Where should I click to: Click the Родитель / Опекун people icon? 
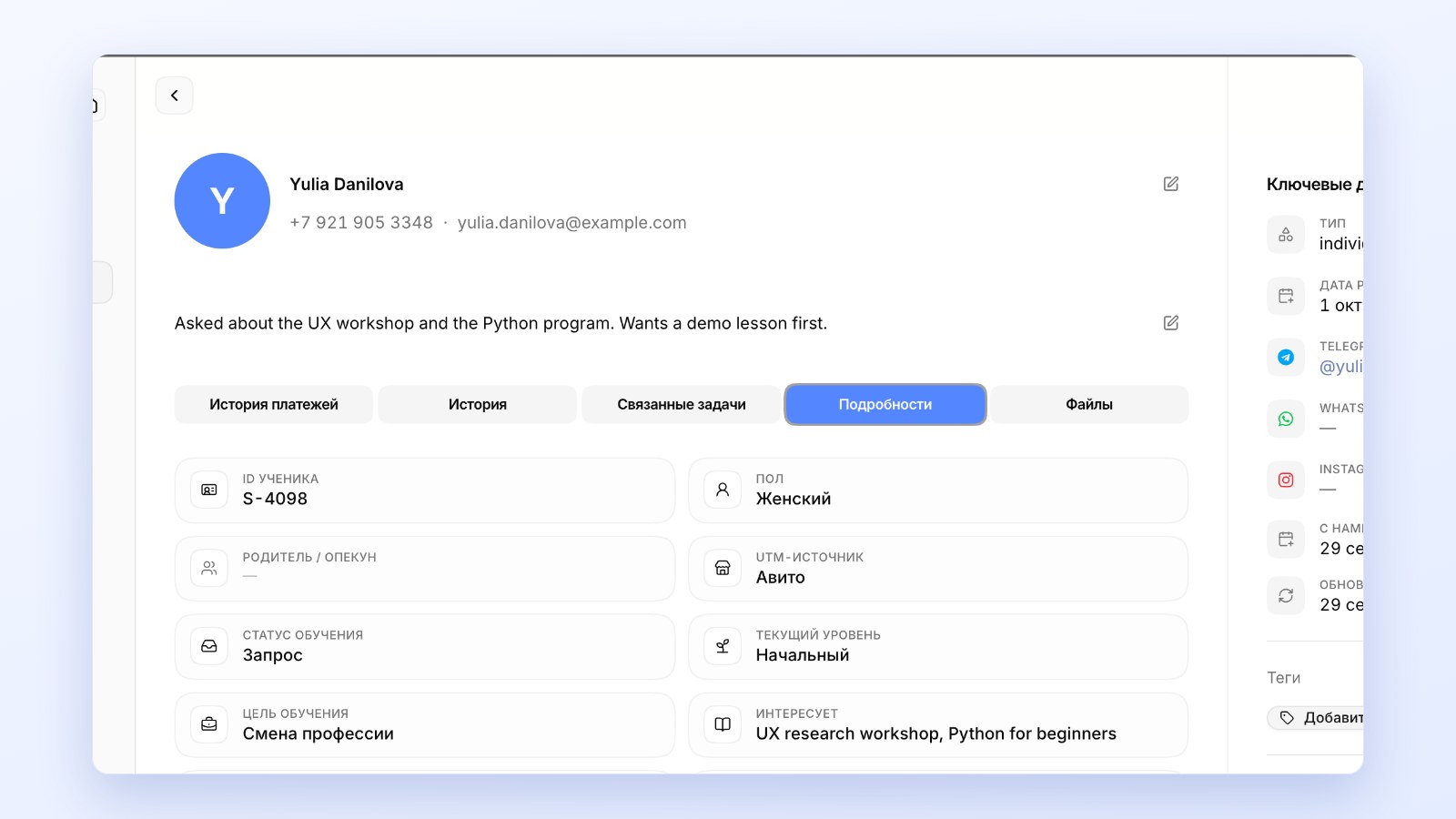click(209, 568)
